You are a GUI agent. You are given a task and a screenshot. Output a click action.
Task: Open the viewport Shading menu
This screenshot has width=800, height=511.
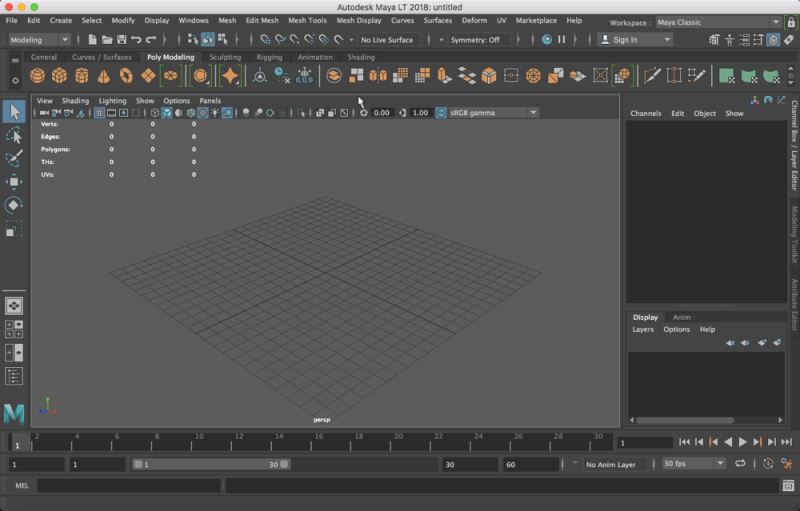click(x=75, y=101)
